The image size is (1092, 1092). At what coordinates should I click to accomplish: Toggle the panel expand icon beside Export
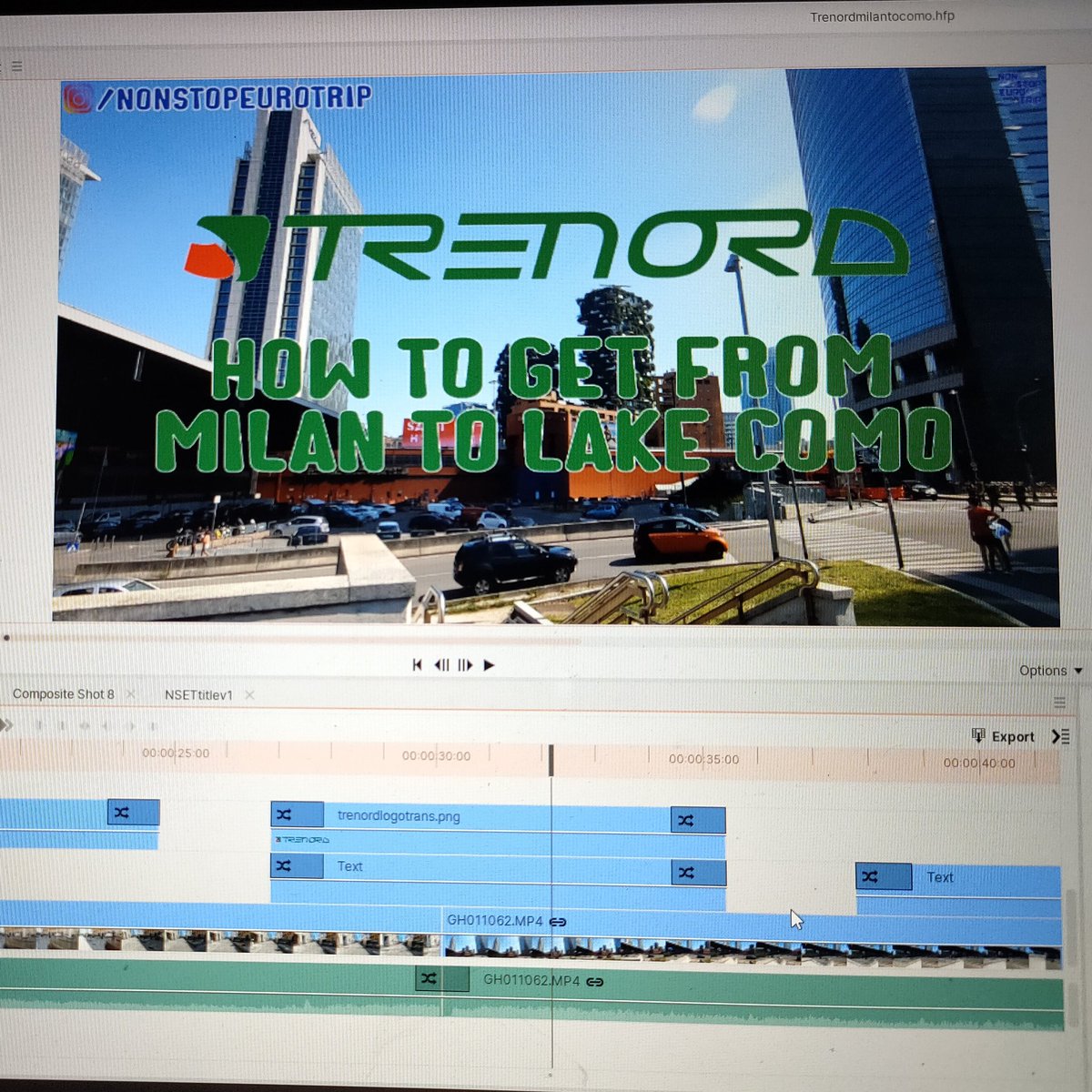coord(1060,736)
